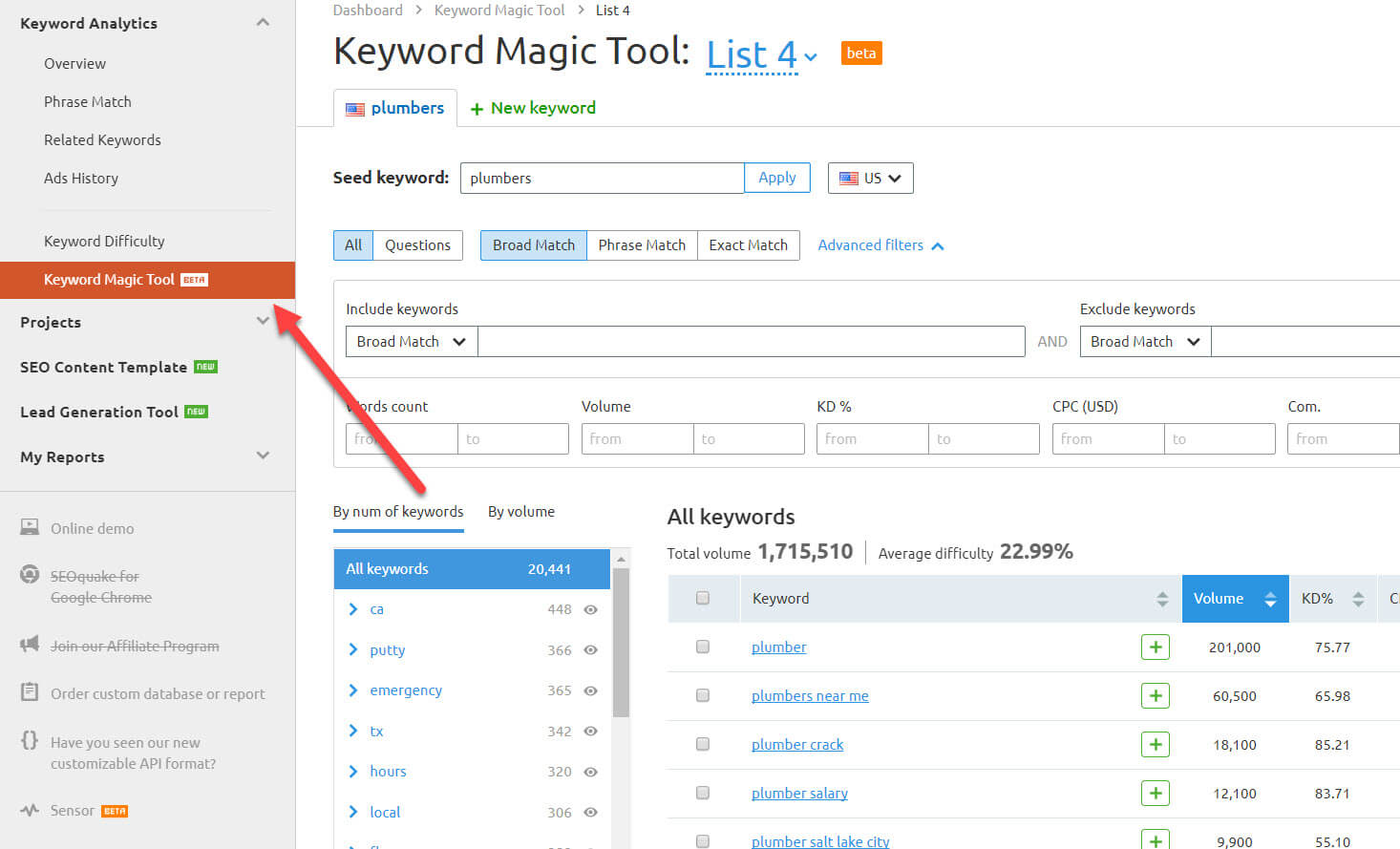Image resolution: width=1400 pixels, height=849 pixels.
Task: Click the Seed keyword input field
Action: (603, 178)
